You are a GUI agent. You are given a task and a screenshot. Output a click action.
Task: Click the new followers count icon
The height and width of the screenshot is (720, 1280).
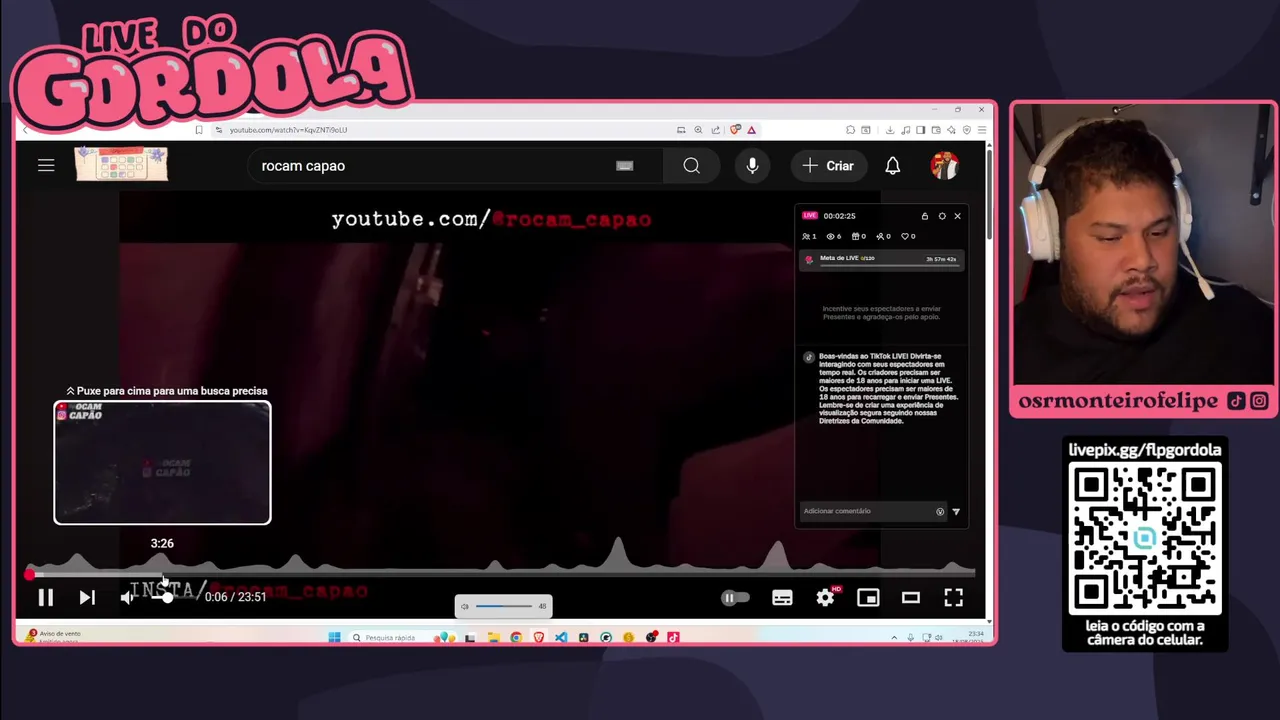tap(883, 237)
